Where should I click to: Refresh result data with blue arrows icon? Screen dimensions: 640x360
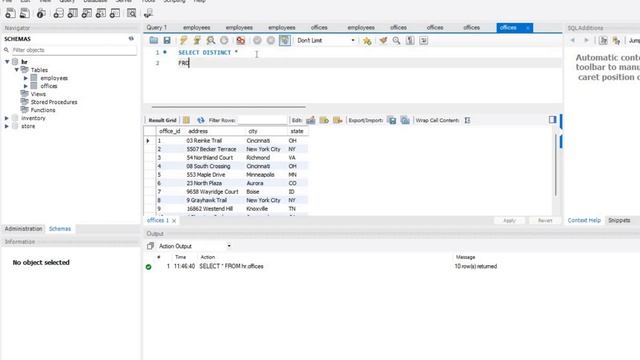click(x=200, y=120)
